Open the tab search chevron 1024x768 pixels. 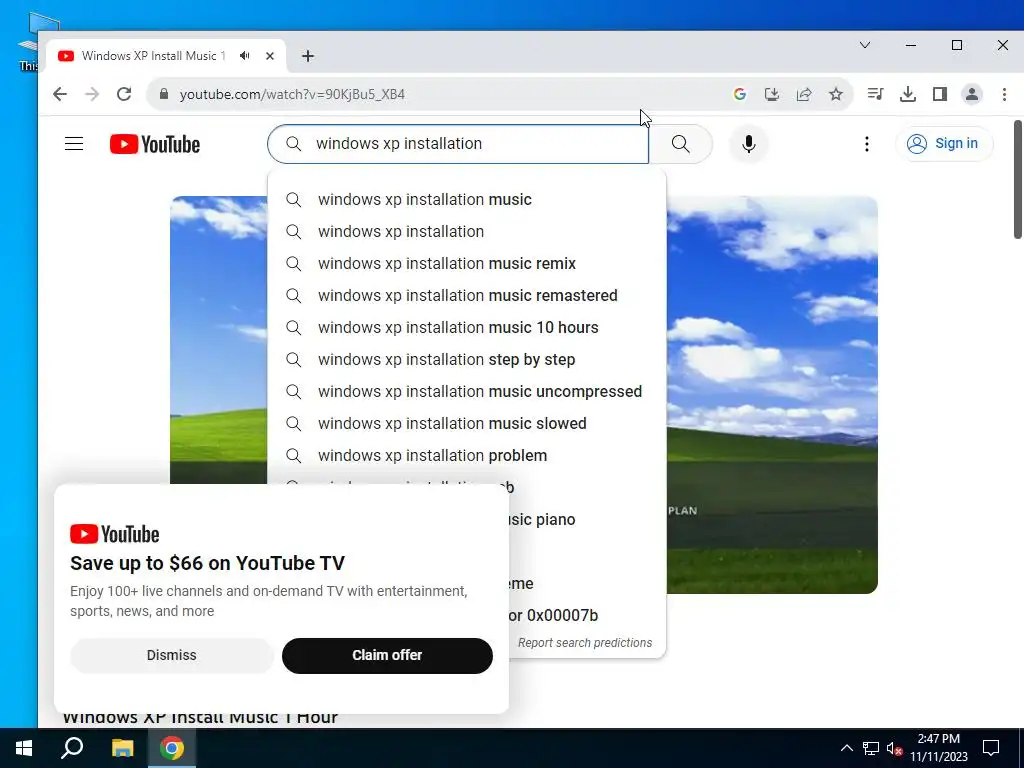coord(865,45)
